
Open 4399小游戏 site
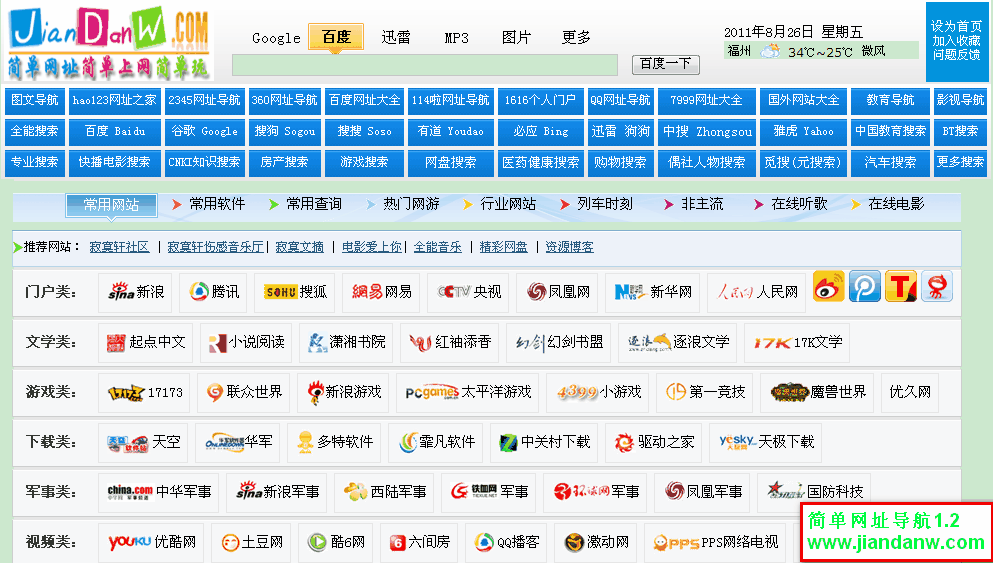597,393
